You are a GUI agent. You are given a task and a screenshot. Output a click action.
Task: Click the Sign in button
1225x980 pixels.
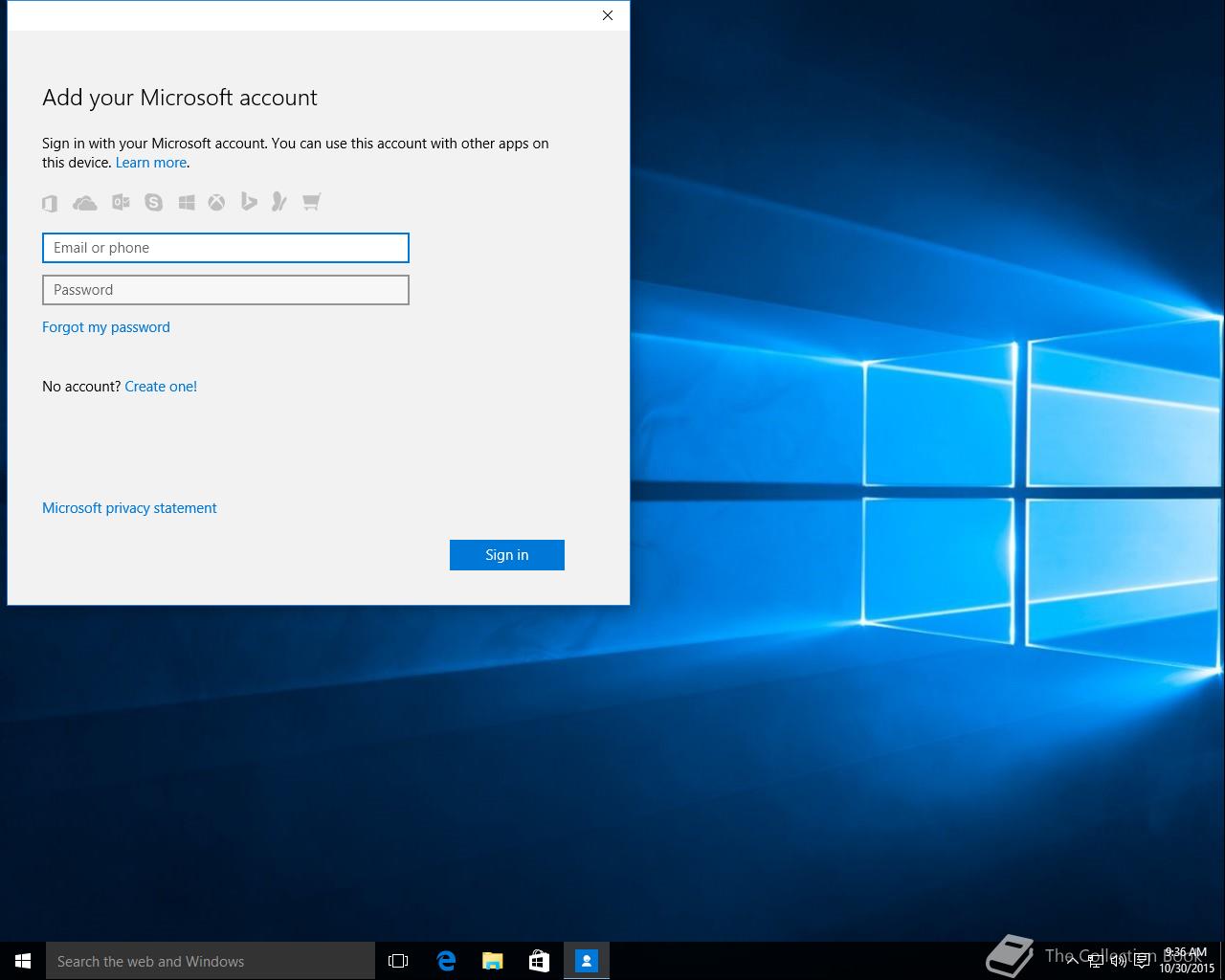(507, 555)
